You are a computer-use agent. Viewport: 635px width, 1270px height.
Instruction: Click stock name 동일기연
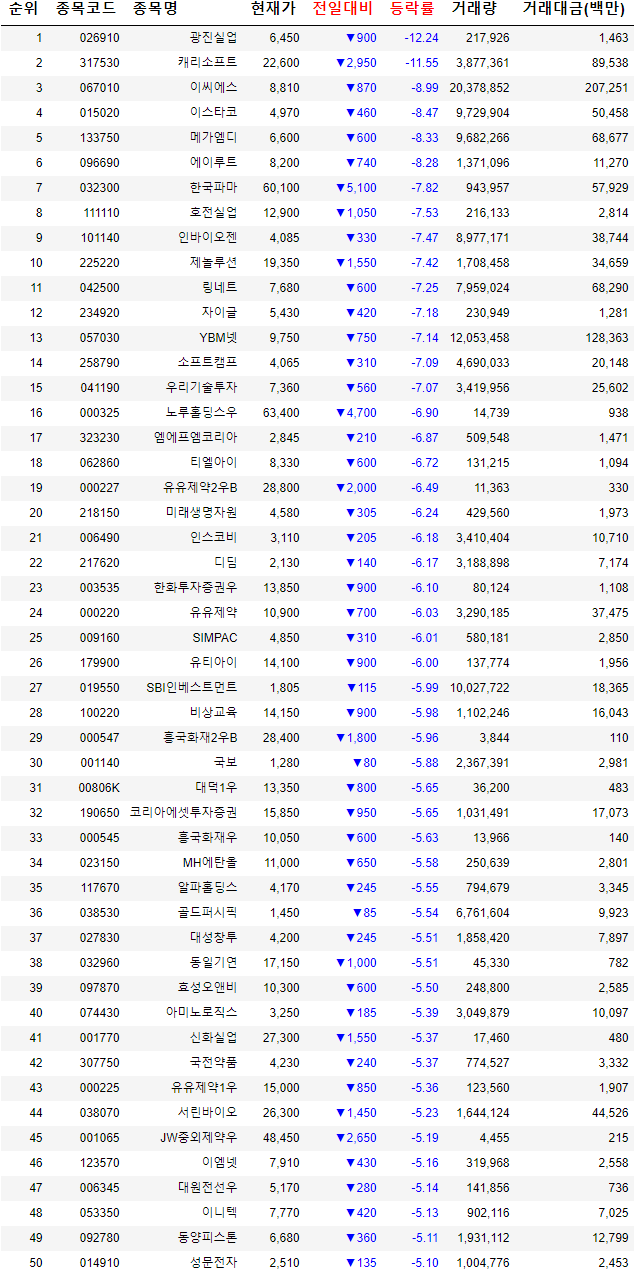[213, 963]
